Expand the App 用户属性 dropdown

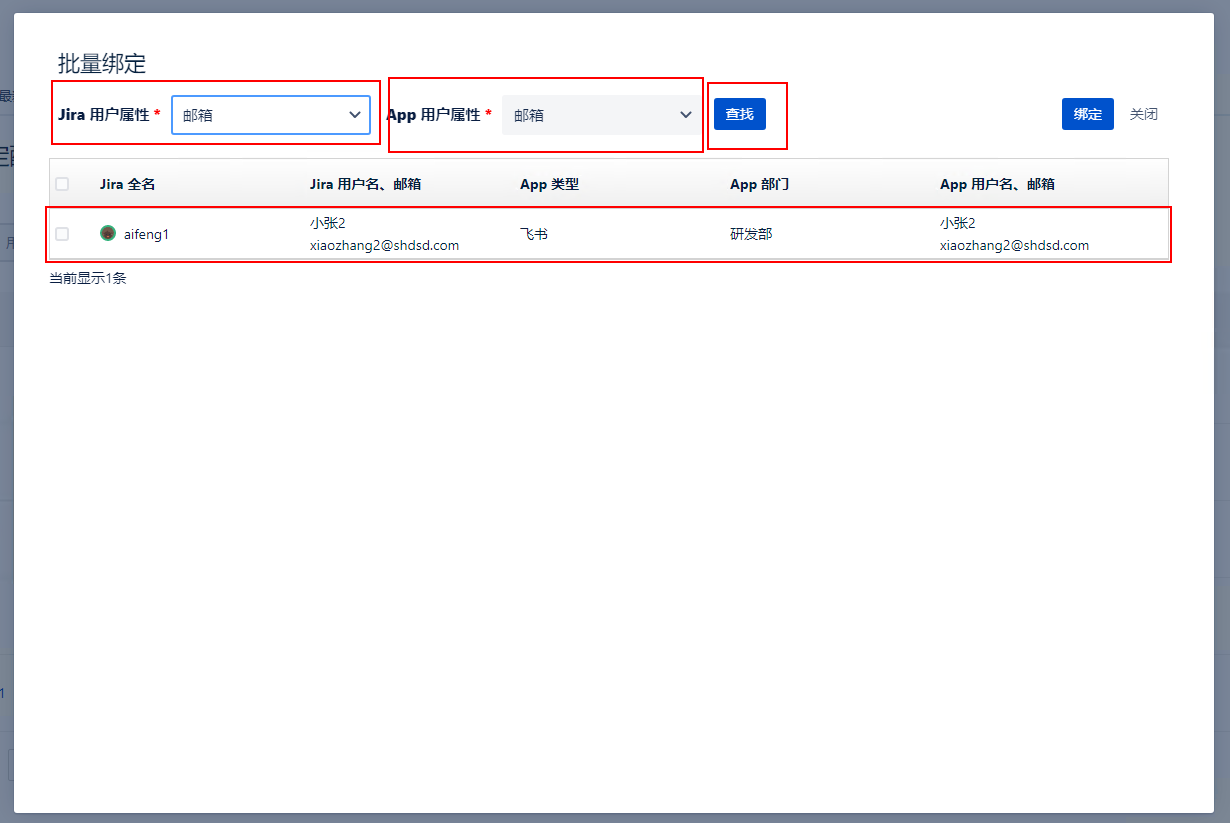601,115
